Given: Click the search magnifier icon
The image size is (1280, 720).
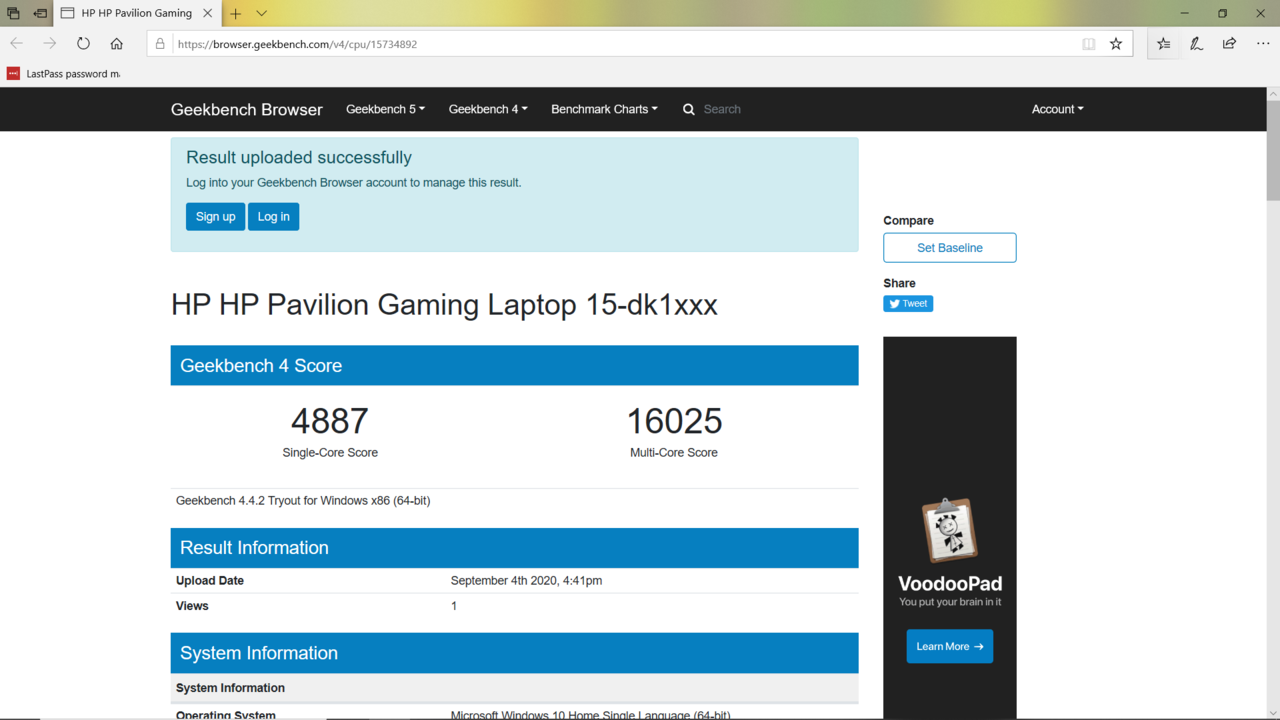Looking at the screenshot, I should coord(689,109).
